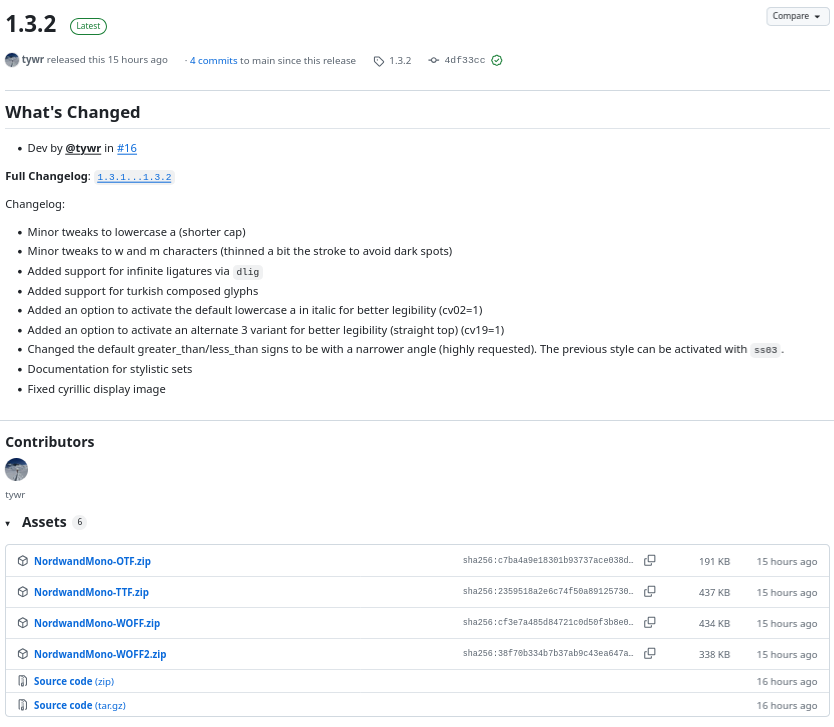Open the @tywr mention link
Image resolution: width=834 pixels, height=727 pixels.
click(83, 148)
